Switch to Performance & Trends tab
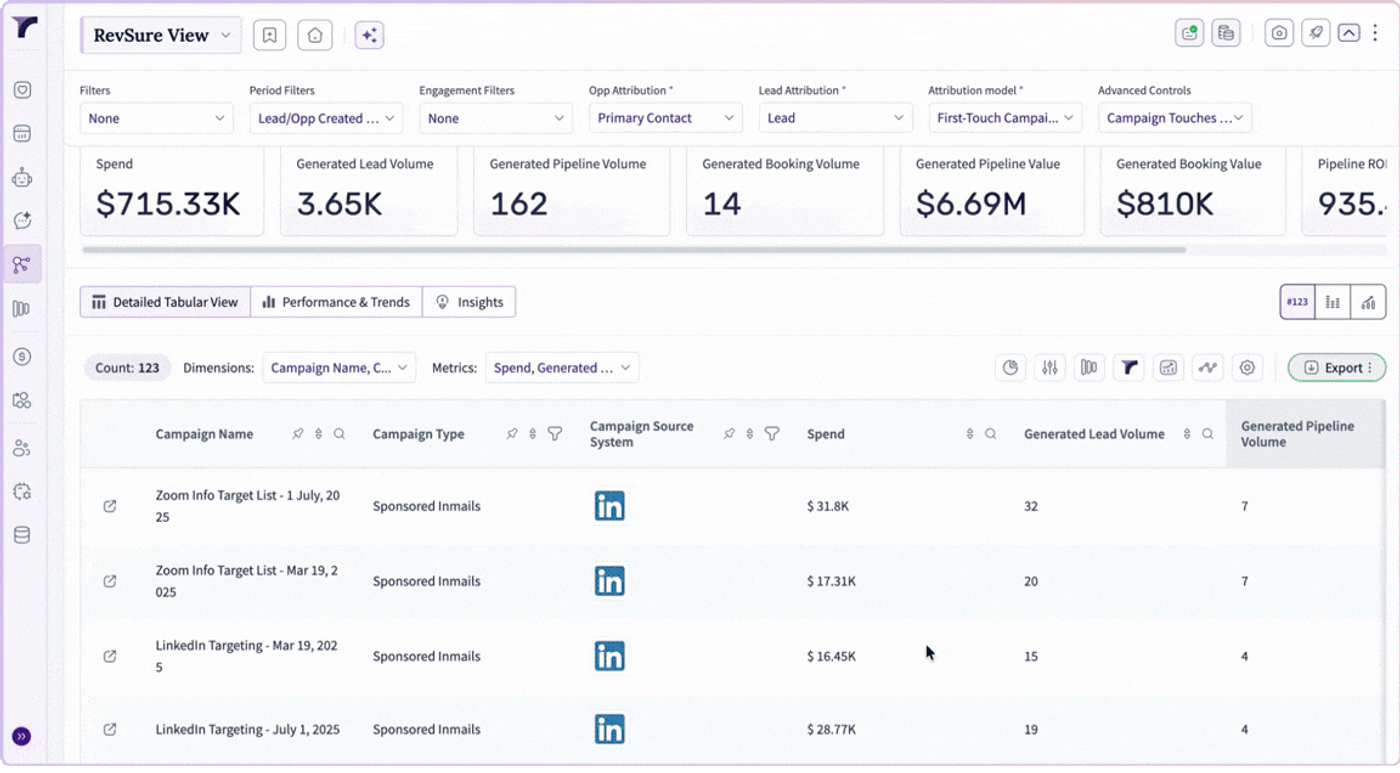 pyautogui.click(x=336, y=302)
